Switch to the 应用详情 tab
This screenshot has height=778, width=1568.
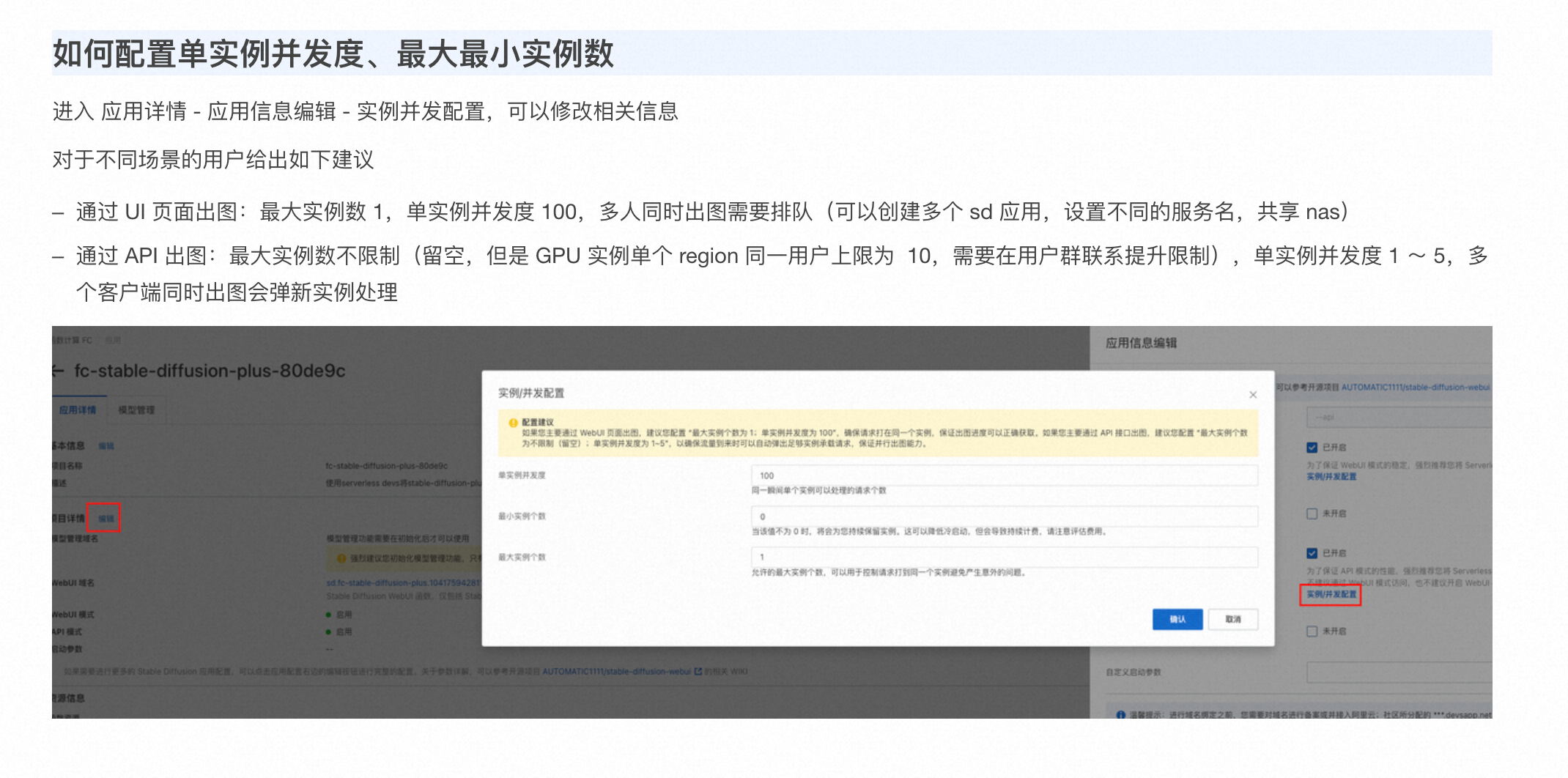pyautogui.click(x=78, y=410)
